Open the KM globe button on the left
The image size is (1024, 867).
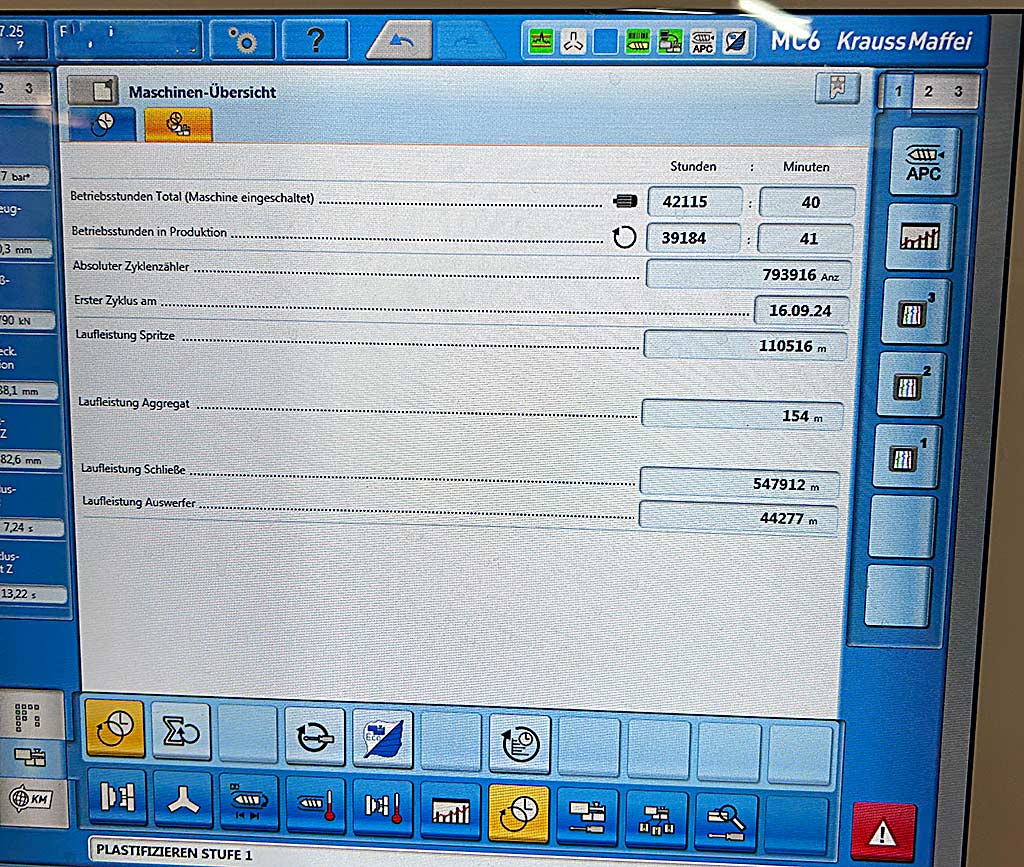click(x=31, y=799)
